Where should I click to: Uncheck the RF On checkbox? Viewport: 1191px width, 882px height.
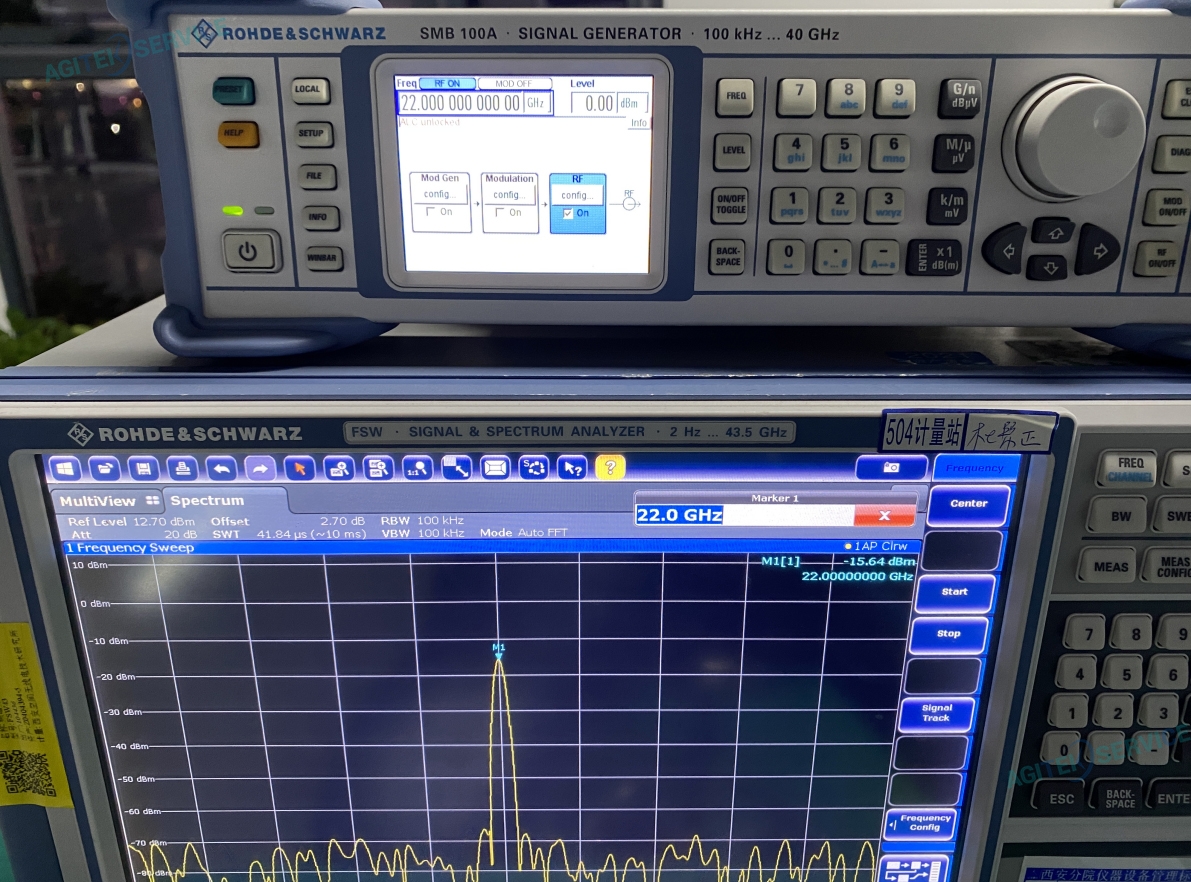[x=568, y=213]
